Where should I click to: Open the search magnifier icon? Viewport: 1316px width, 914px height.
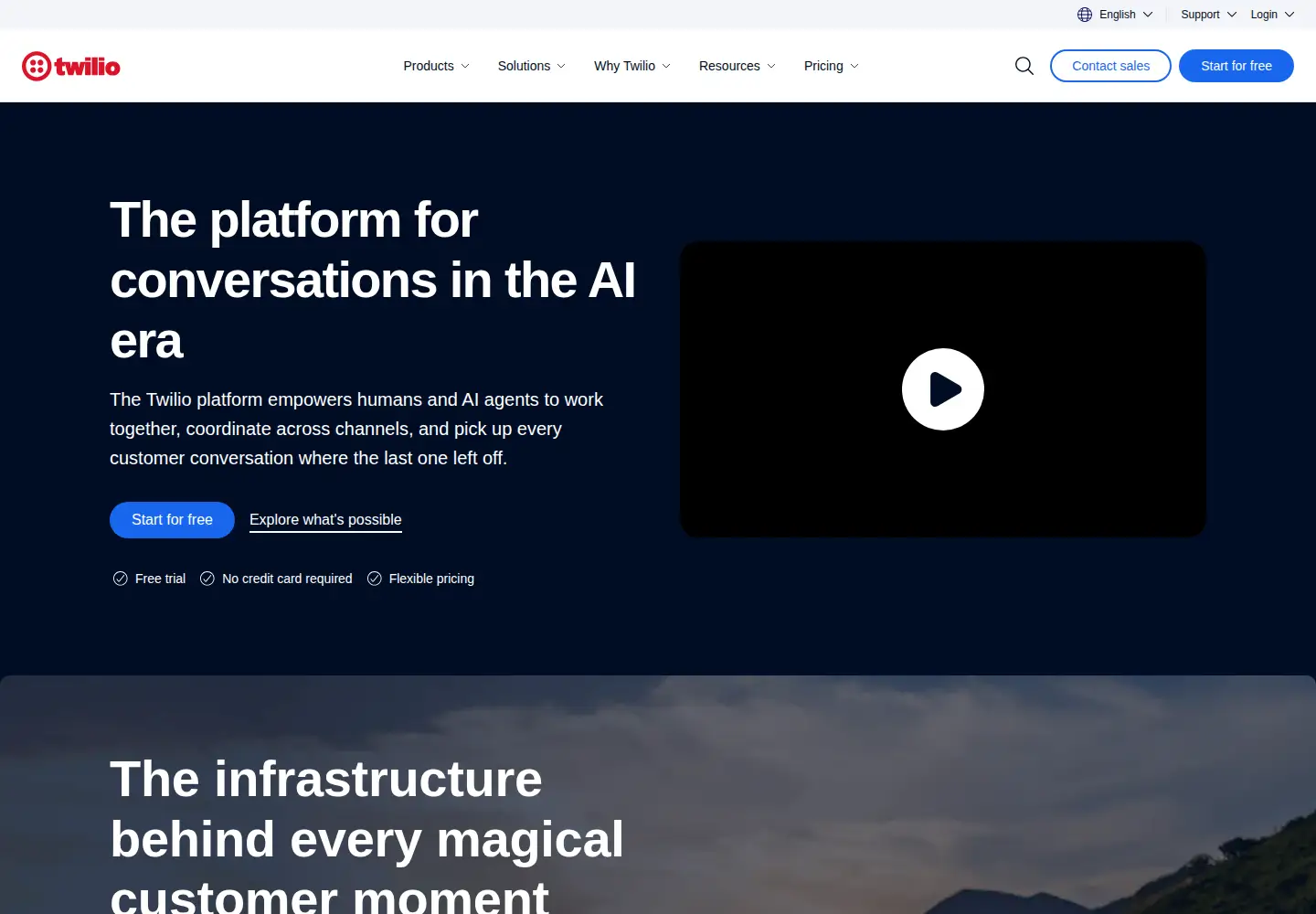pos(1024,66)
